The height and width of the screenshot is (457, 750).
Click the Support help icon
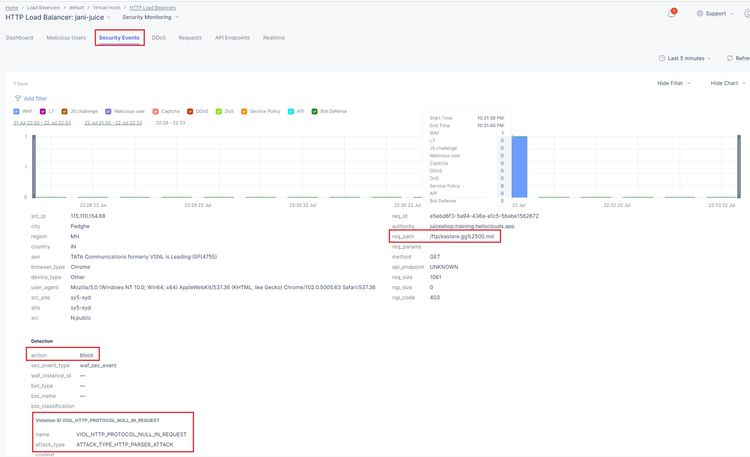[699, 14]
